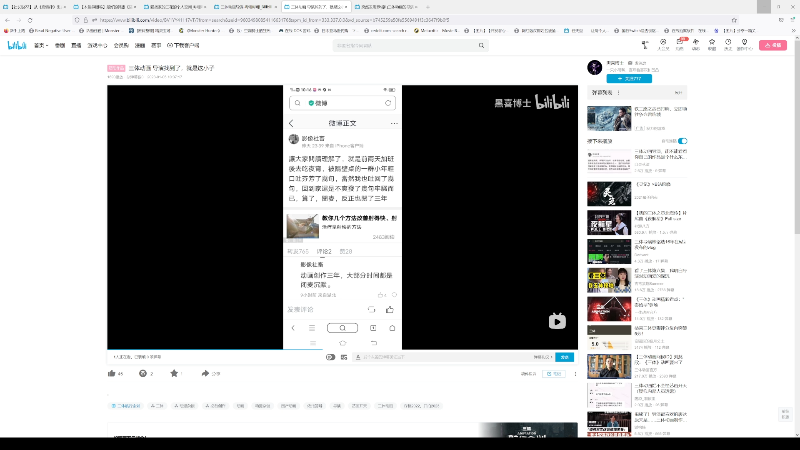This screenshot has width=800, height=450.
Task: Open the manga nav item
Action: click(x=140, y=45)
